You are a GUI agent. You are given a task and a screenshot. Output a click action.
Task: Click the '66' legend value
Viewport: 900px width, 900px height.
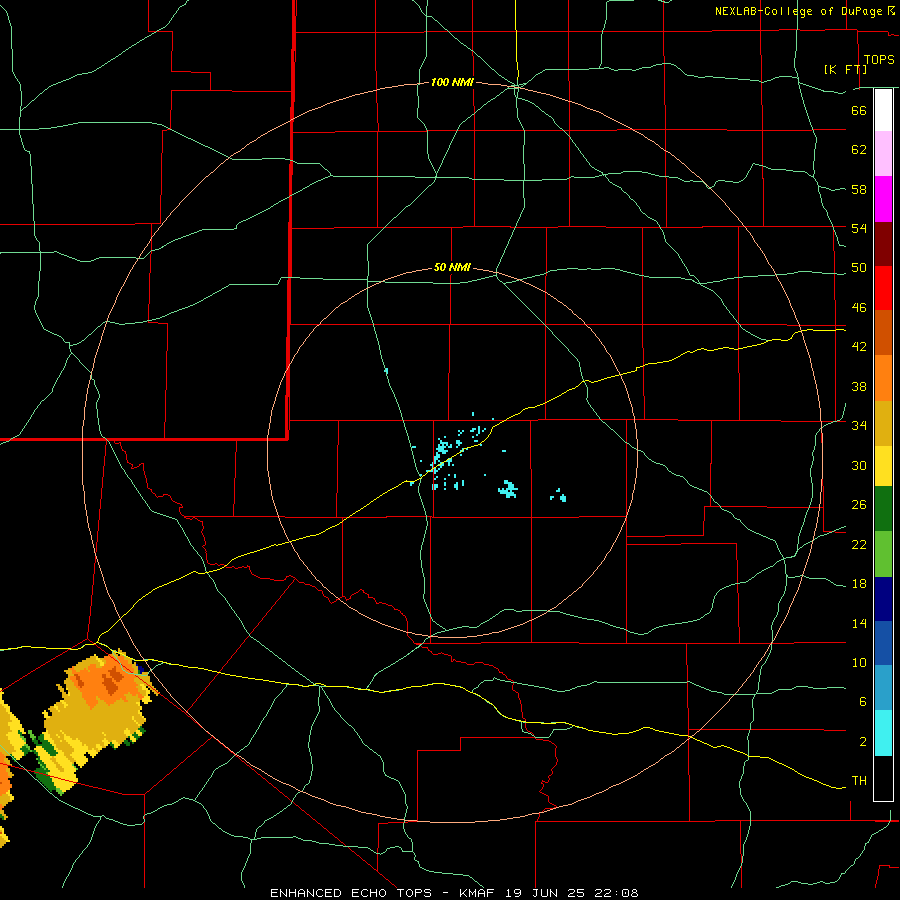[859, 110]
